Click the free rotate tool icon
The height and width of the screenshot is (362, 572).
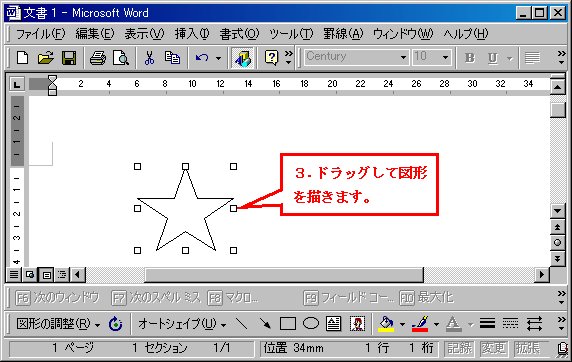coord(115,324)
